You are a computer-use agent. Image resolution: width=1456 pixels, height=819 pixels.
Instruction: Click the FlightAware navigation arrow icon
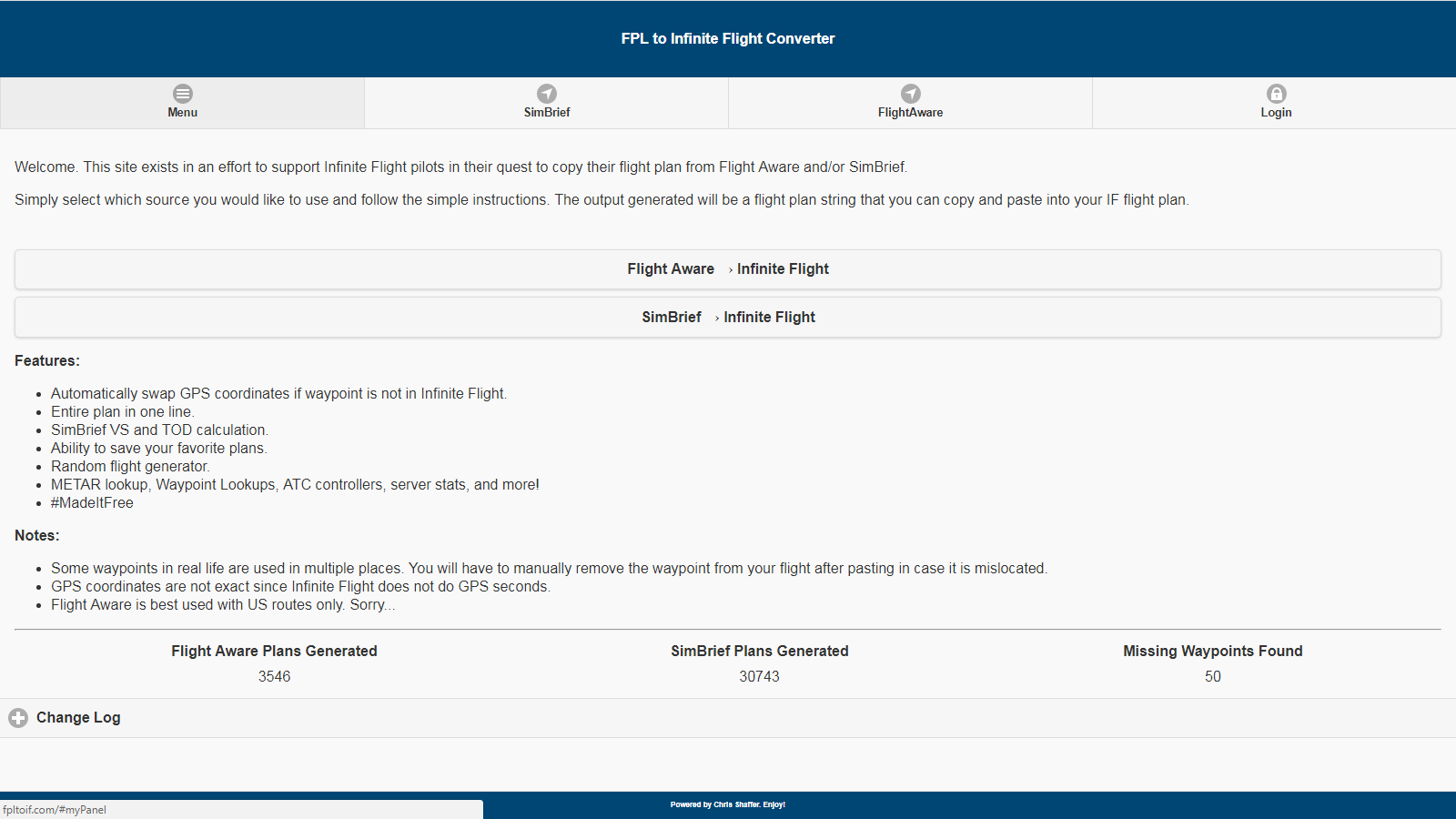[911, 94]
